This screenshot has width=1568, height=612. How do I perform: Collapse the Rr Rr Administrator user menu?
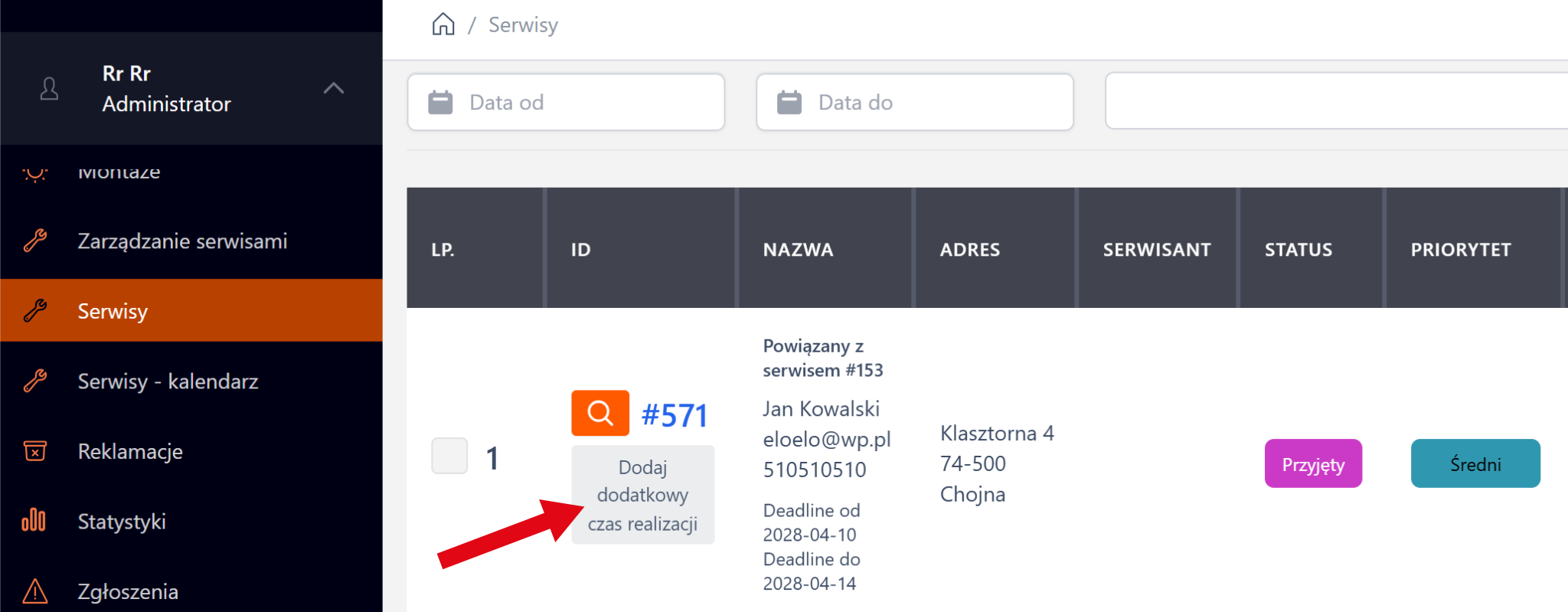coord(333,88)
